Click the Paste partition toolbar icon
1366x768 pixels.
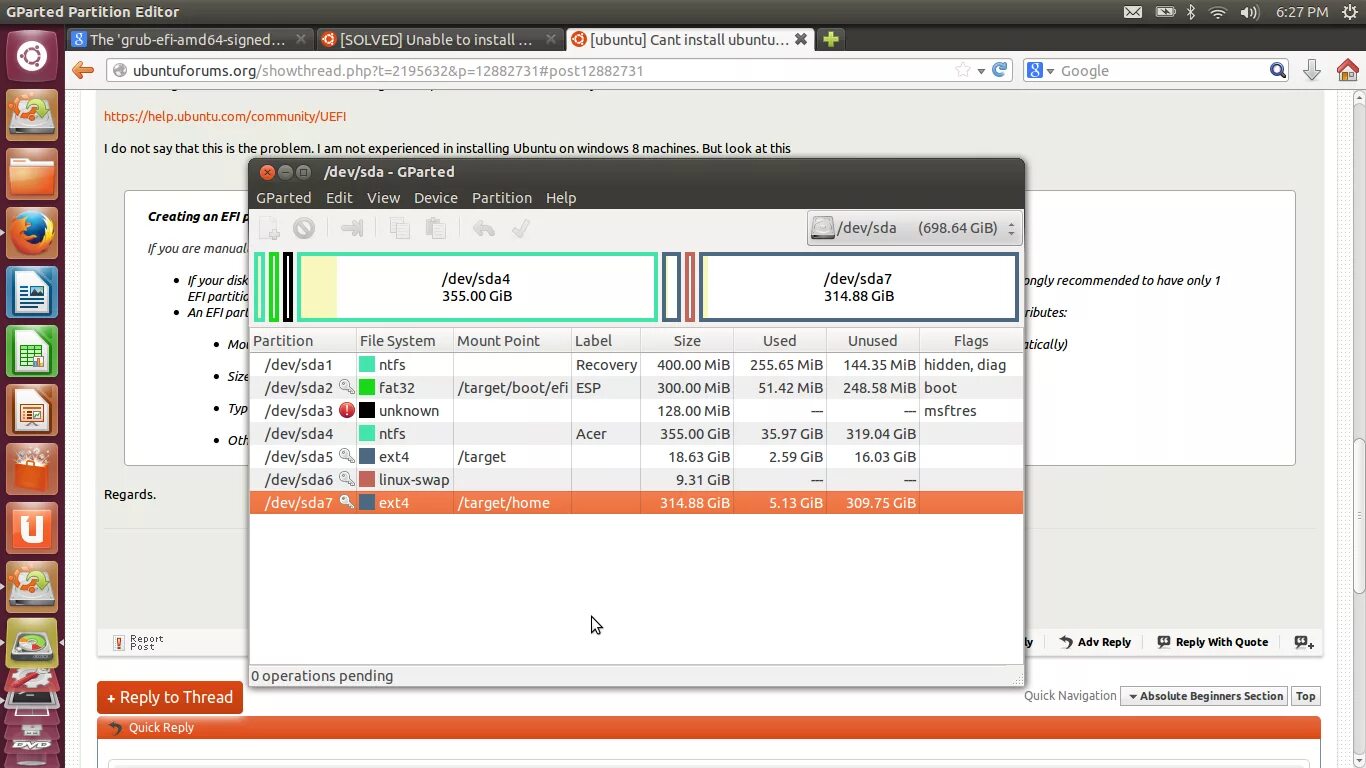436,228
